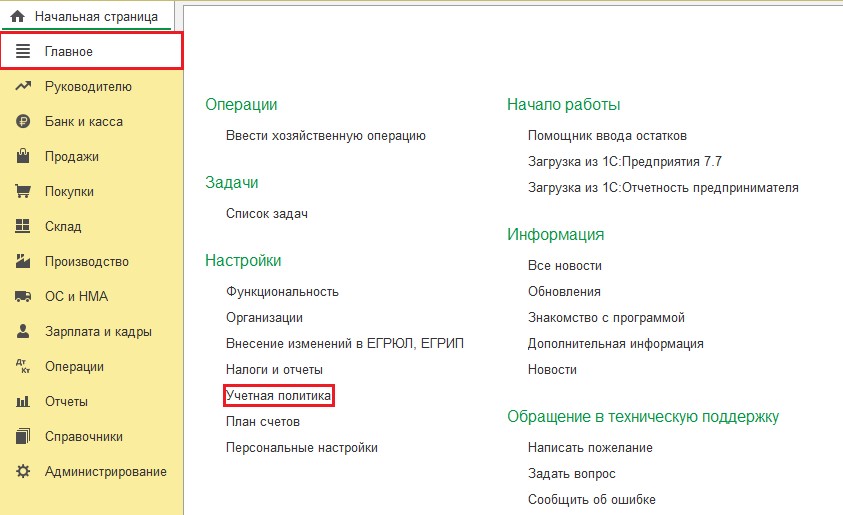Click Ввести хозяйственную операцию link
This screenshot has width=843, height=515.
coord(326,136)
